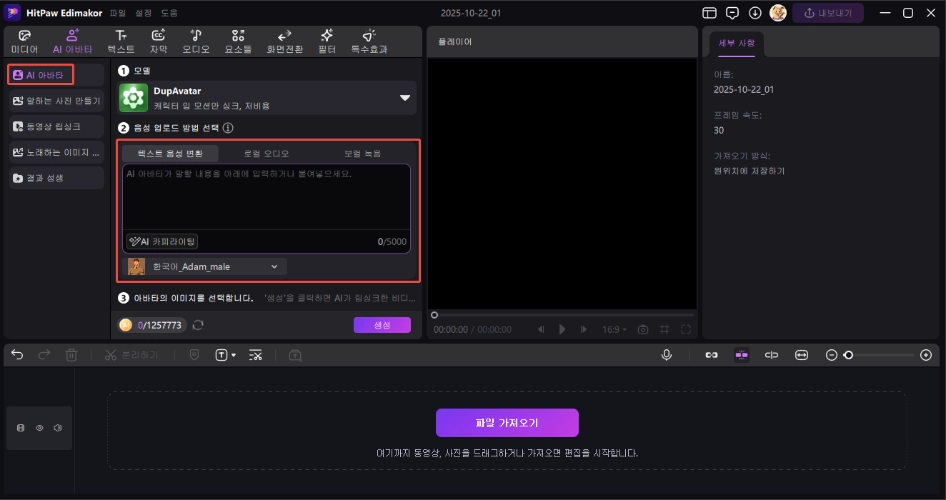
Task: Click the credits coin 0/1257773
Action: (x=151, y=325)
